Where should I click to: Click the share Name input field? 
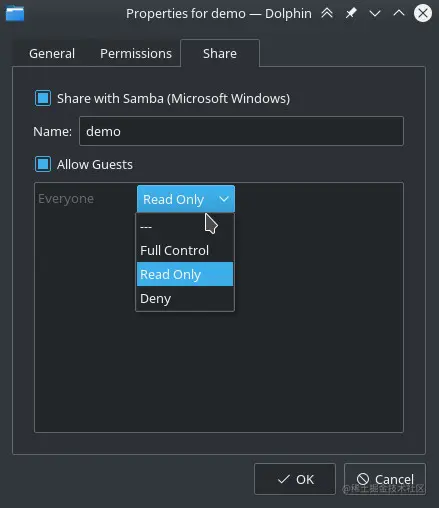[x=241, y=131]
